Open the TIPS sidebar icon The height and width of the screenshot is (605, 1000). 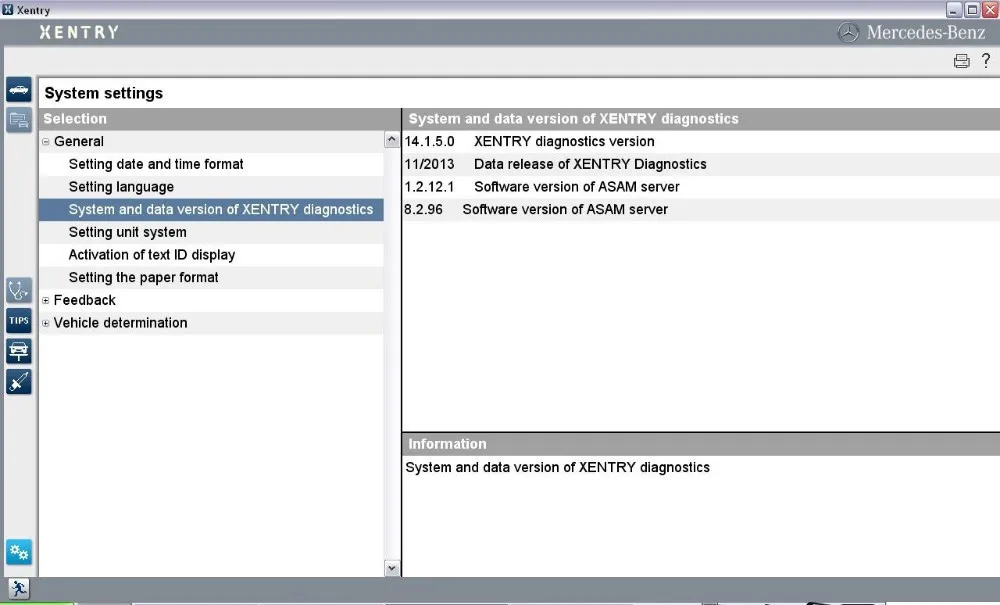(18, 321)
